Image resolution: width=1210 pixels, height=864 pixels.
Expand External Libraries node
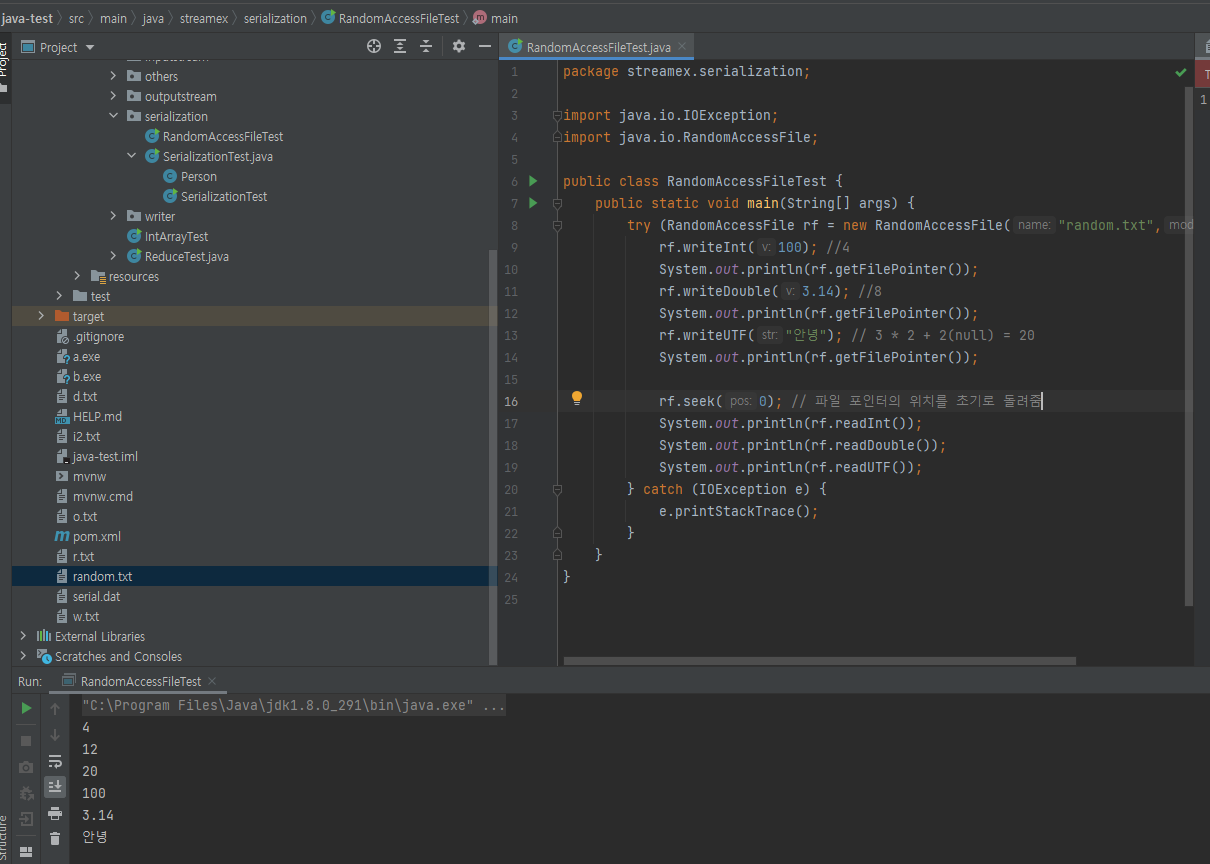click(23, 636)
